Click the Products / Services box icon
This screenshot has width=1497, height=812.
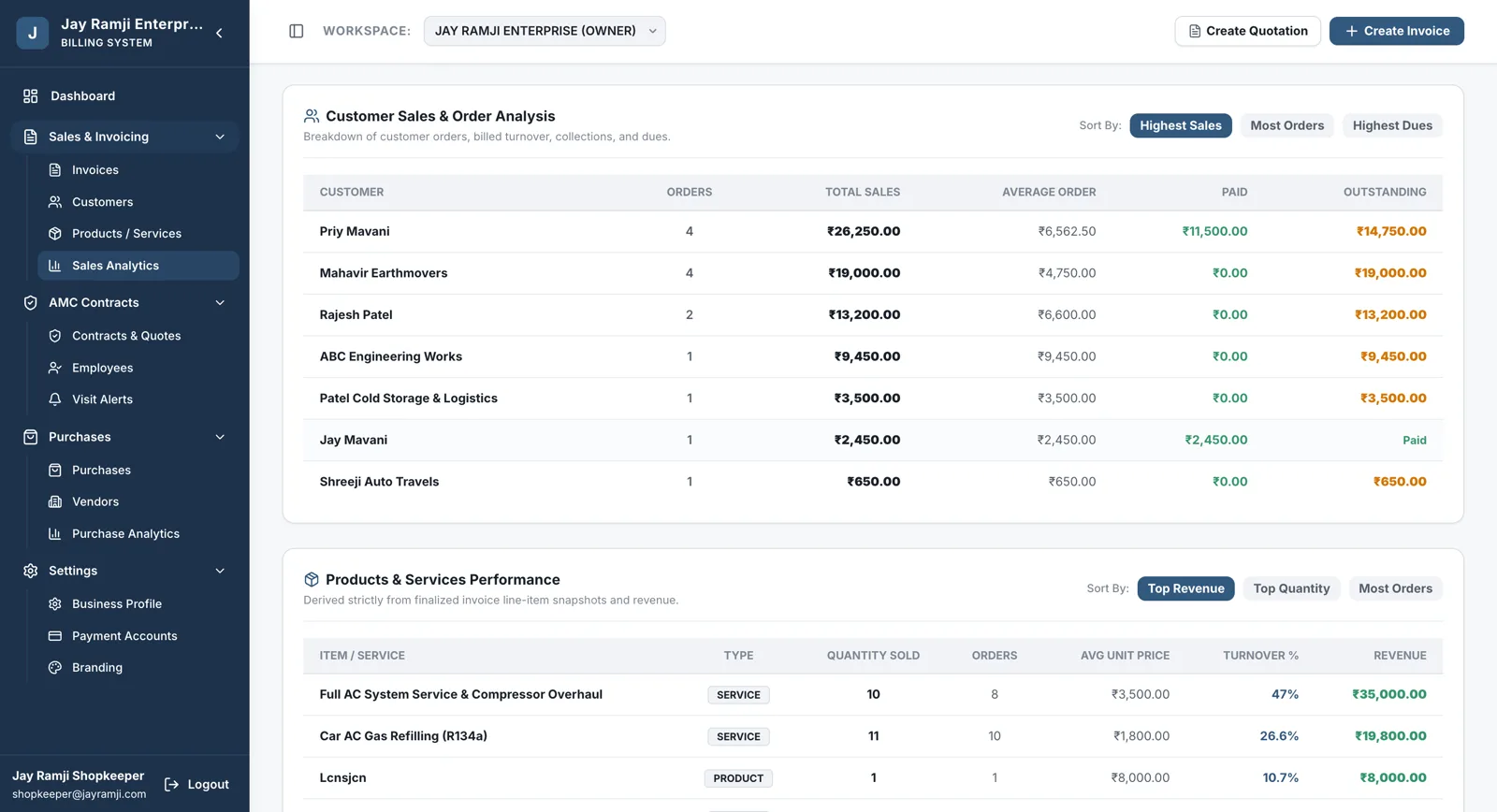(55, 234)
